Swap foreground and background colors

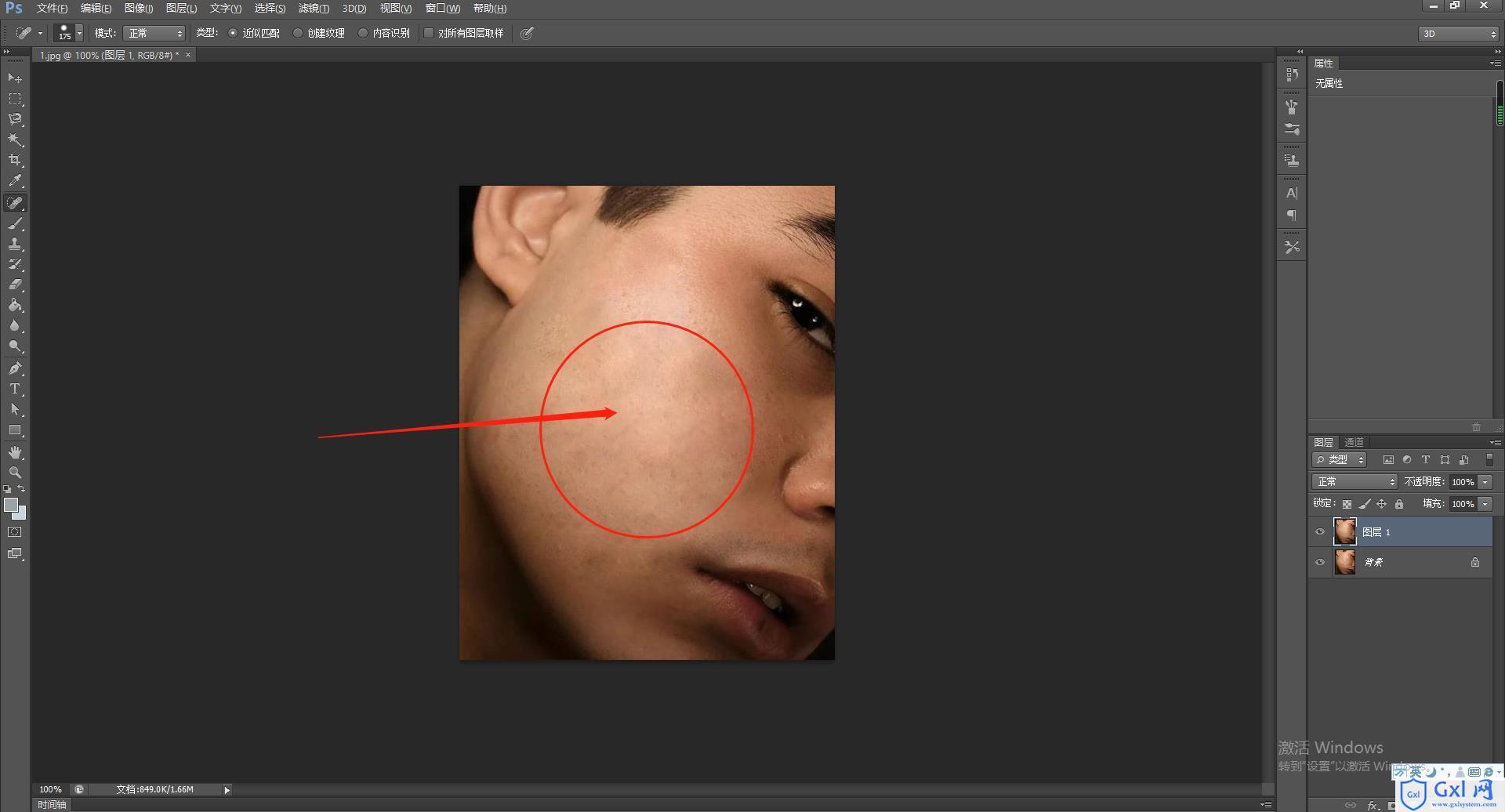(x=22, y=489)
